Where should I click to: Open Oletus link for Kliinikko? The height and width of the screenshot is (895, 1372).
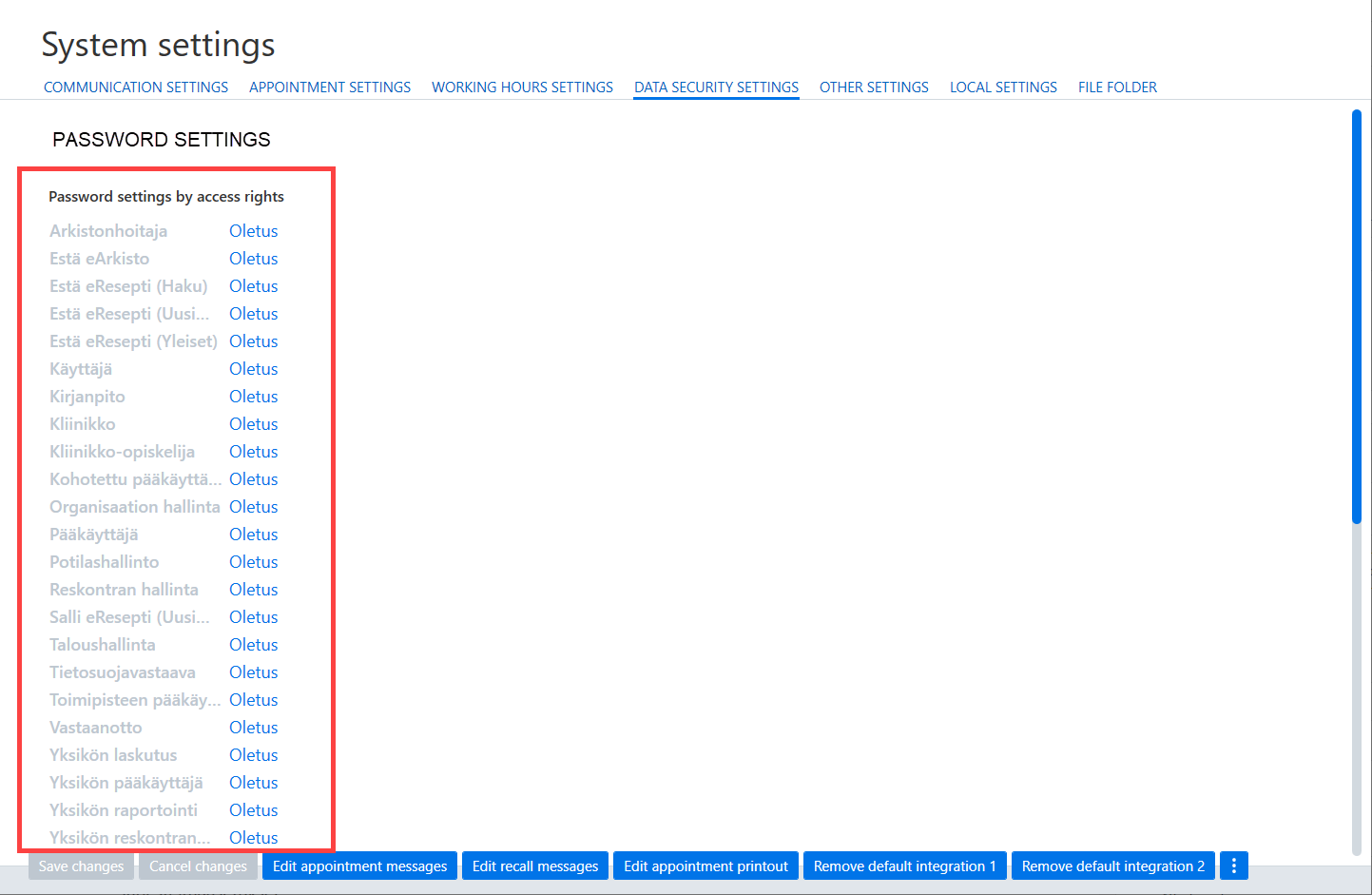[x=253, y=424]
